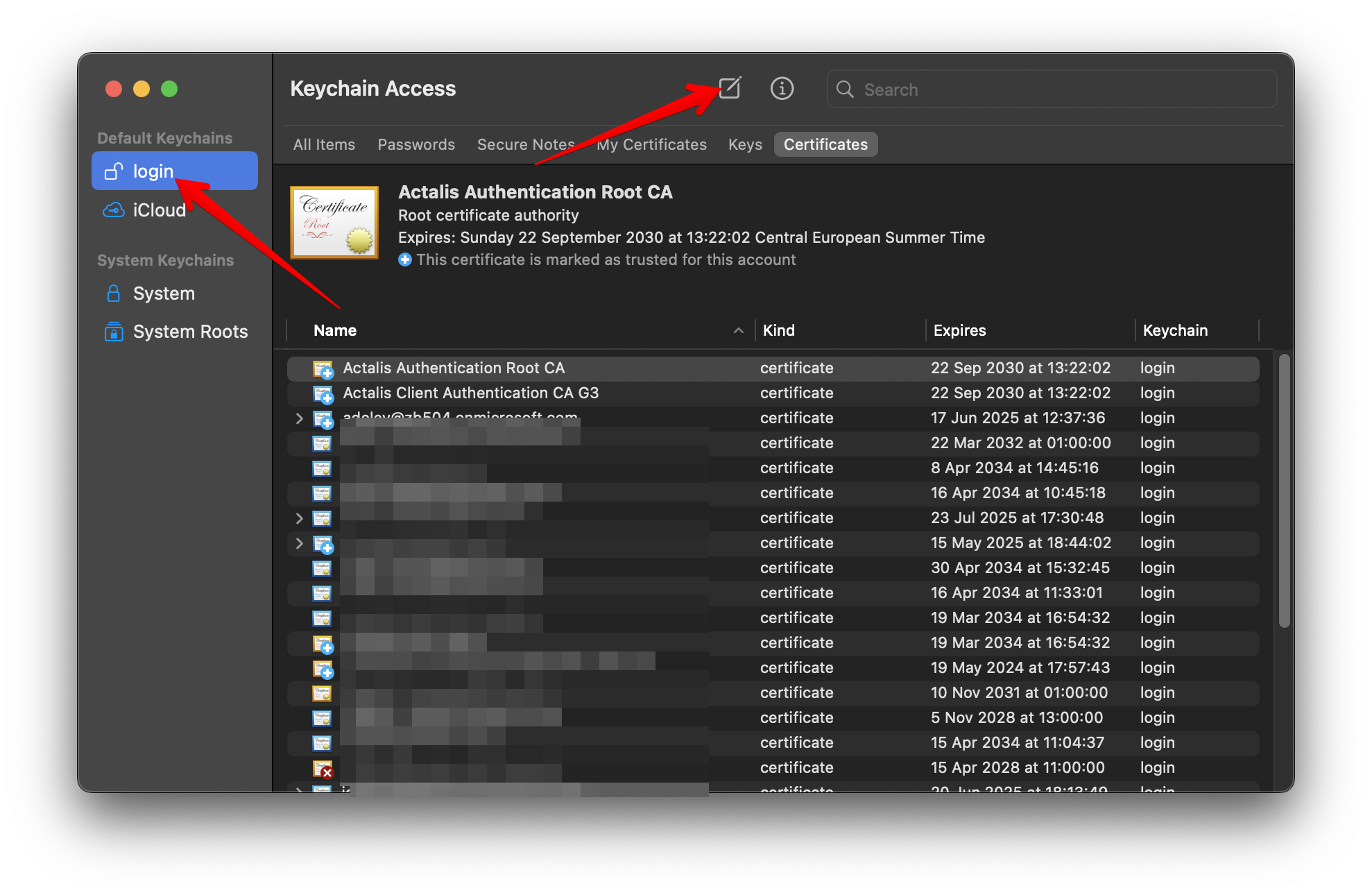Click the login keychain unlocked padlock icon
This screenshot has height=895, width=1372.
click(114, 171)
